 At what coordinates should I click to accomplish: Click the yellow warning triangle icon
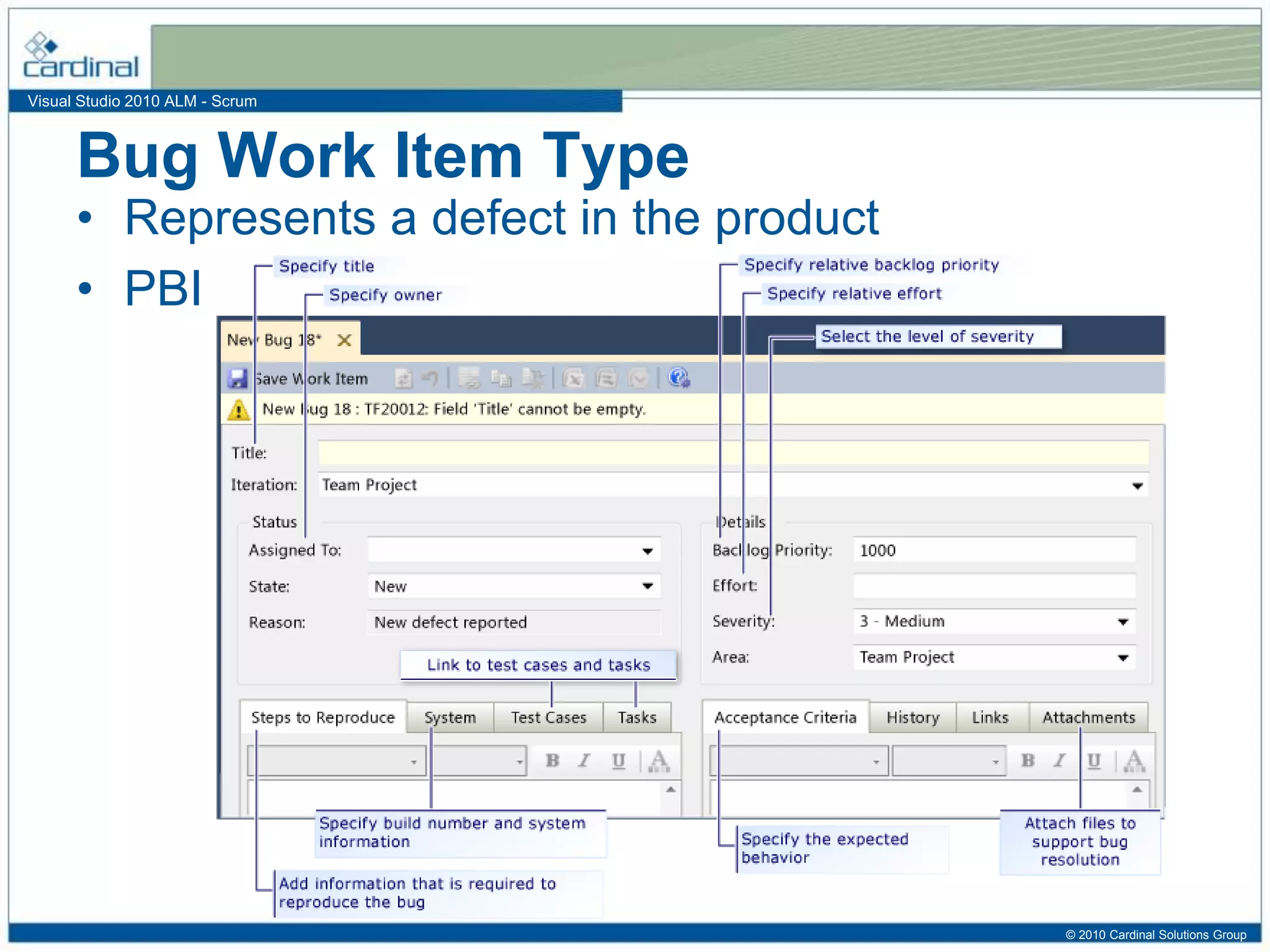tap(239, 410)
